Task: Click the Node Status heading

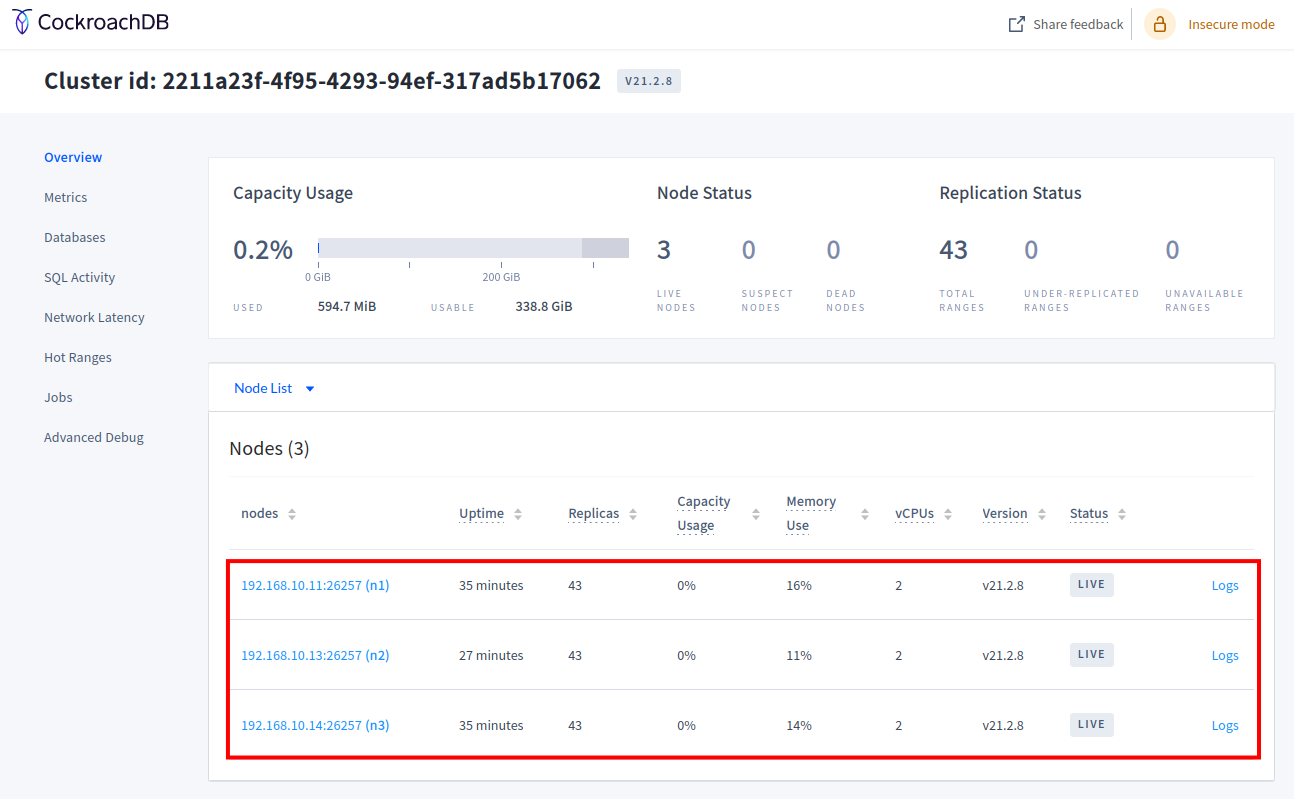Action: pos(704,193)
